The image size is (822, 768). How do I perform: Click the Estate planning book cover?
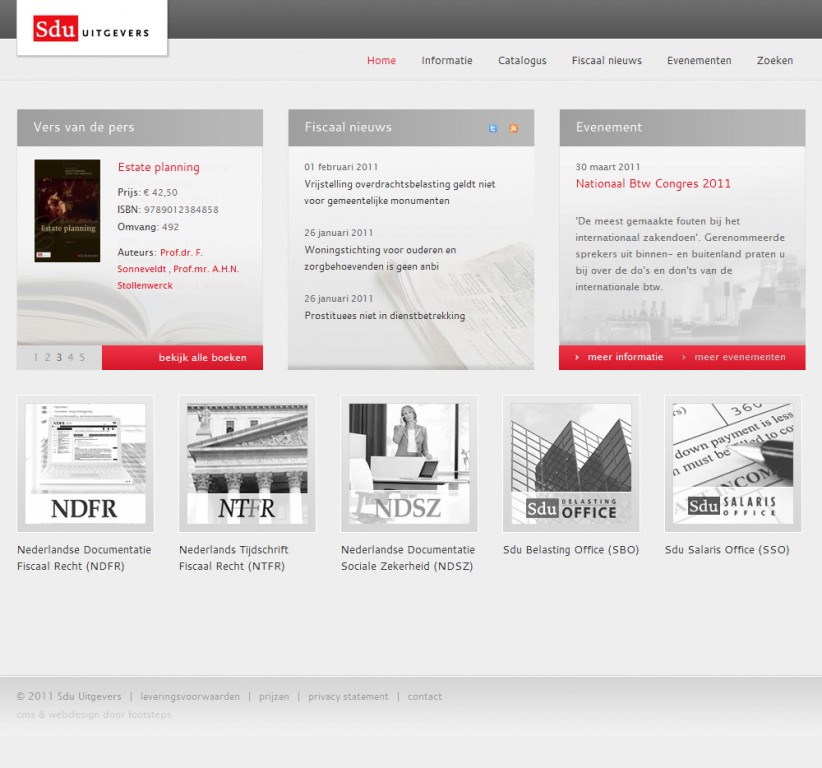(x=67, y=211)
